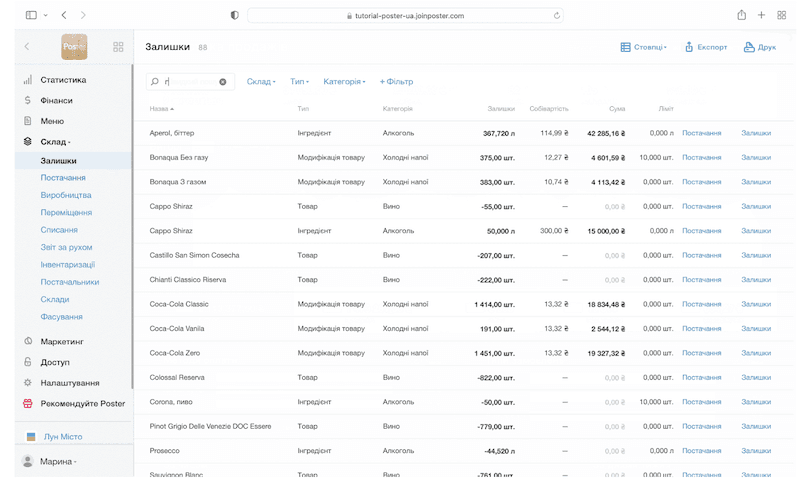Open the Safari sidebar toggle icon
800x502 pixels.
[x=31, y=15]
